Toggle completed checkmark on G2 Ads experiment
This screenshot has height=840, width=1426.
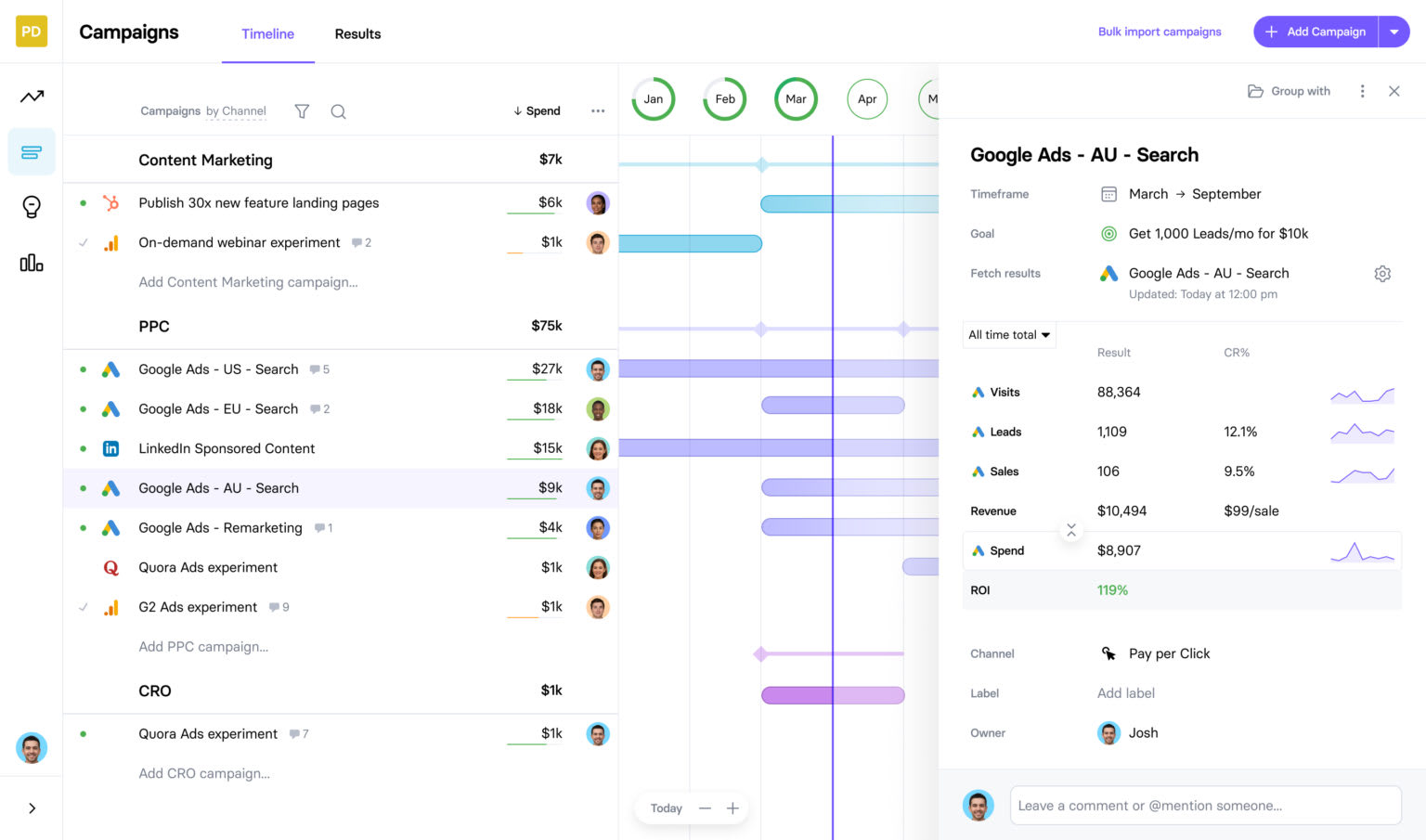(x=84, y=608)
